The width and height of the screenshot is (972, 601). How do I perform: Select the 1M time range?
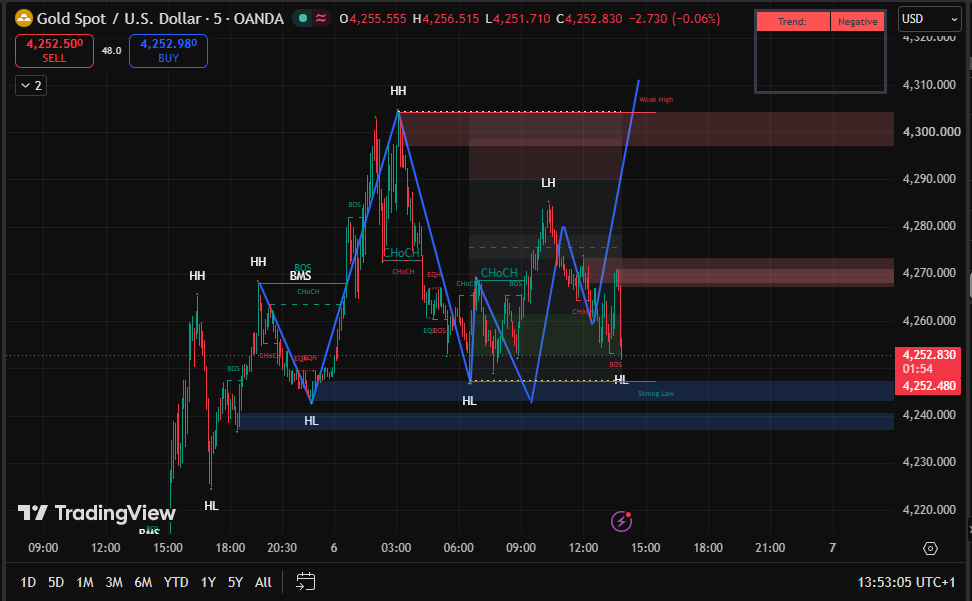[85, 582]
